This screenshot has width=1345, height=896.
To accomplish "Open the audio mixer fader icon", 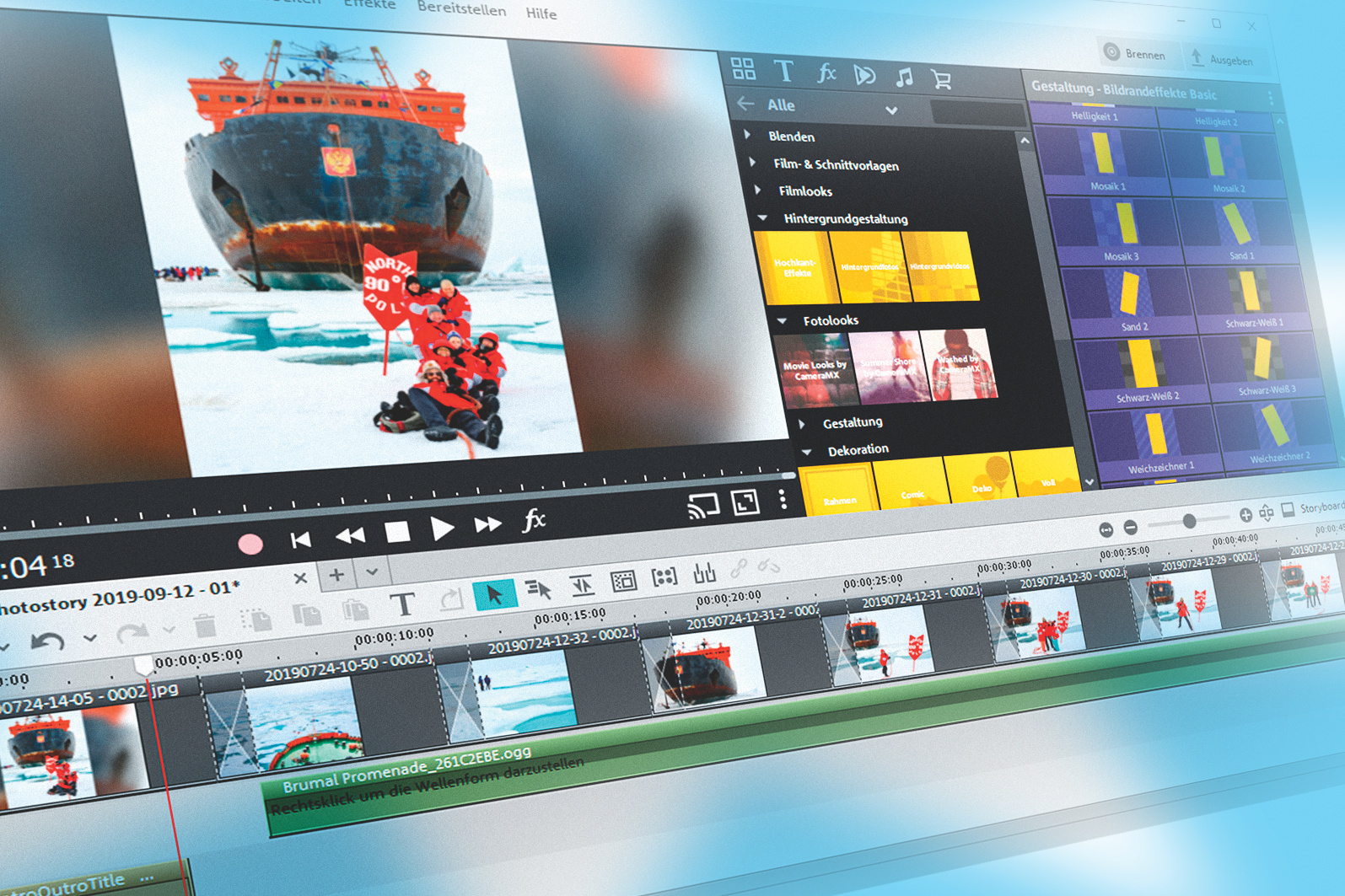I will (704, 573).
